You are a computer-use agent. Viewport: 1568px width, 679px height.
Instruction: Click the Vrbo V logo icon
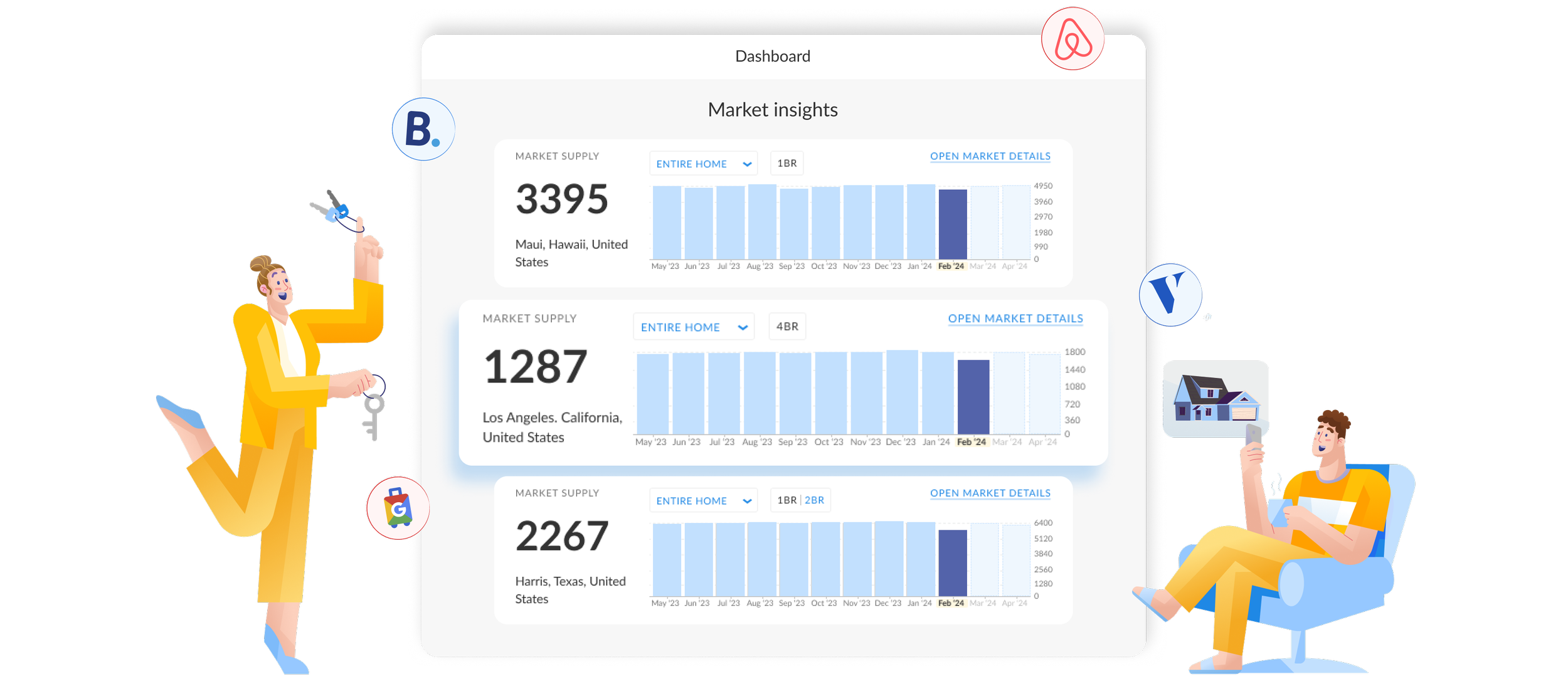point(1170,294)
